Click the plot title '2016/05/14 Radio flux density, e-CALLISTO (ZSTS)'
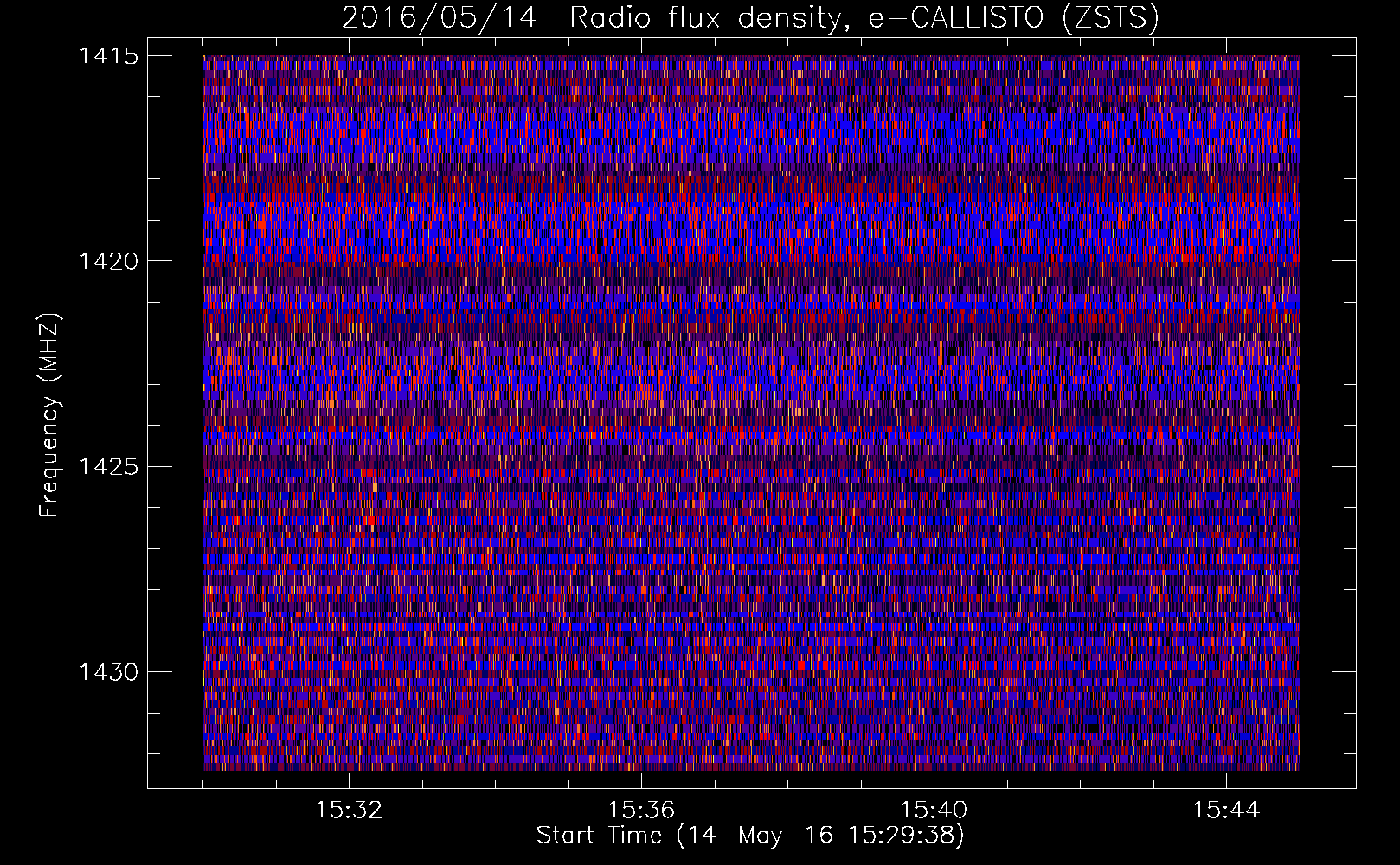The height and width of the screenshot is (865, 1400). pos(750,18)
